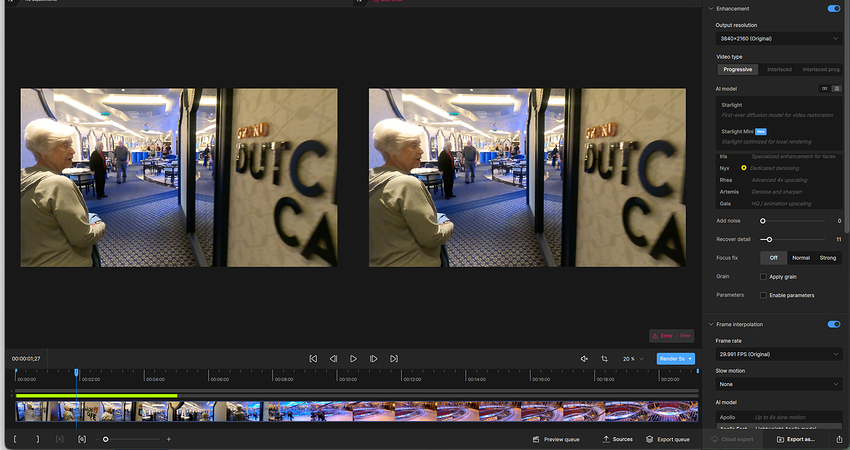Click the Recover detail slider handle
The height and width of the screenshot is (450, 850).
click(768, 239)
